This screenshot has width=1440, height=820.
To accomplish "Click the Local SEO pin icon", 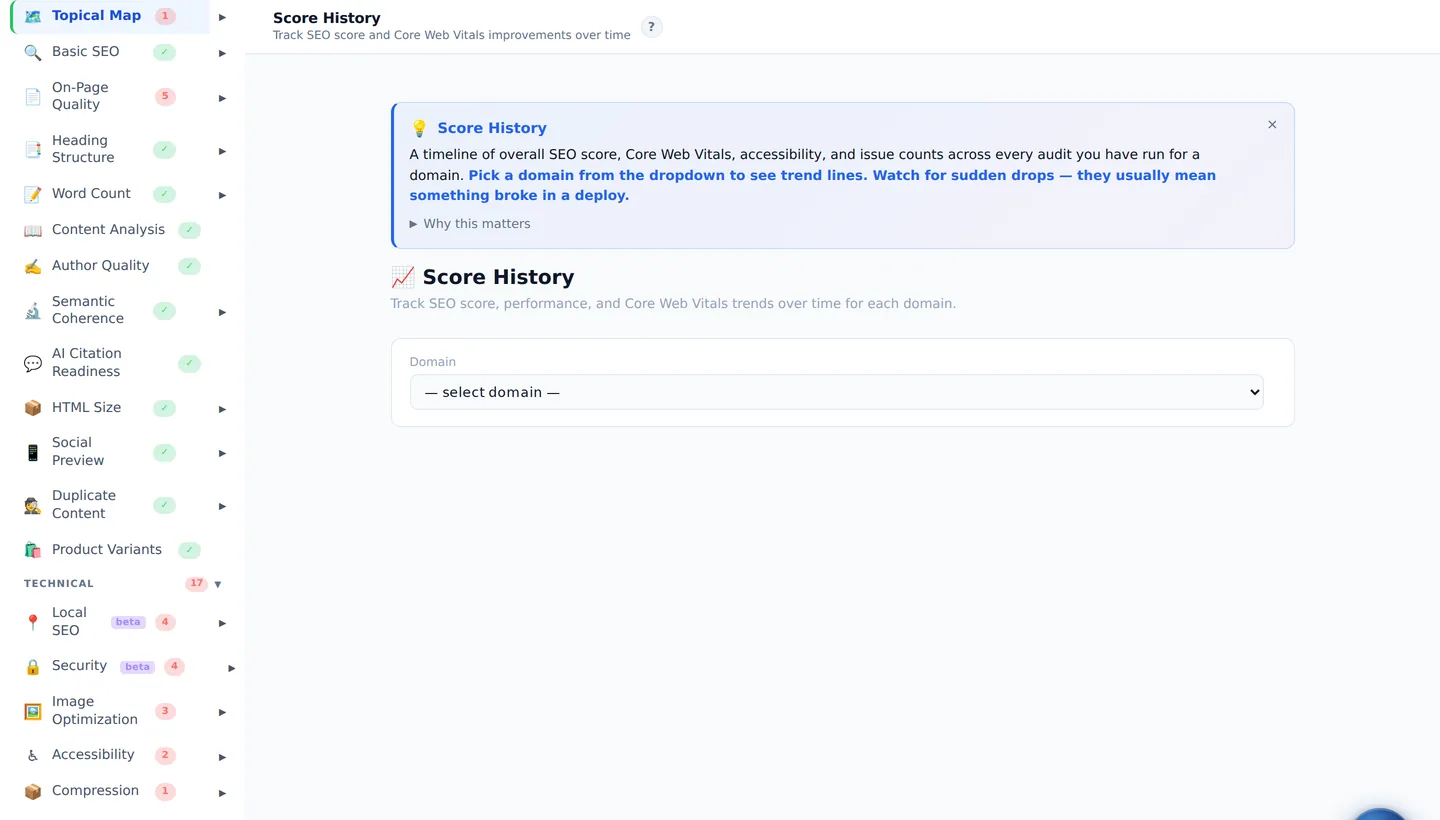I will point(33,622).
